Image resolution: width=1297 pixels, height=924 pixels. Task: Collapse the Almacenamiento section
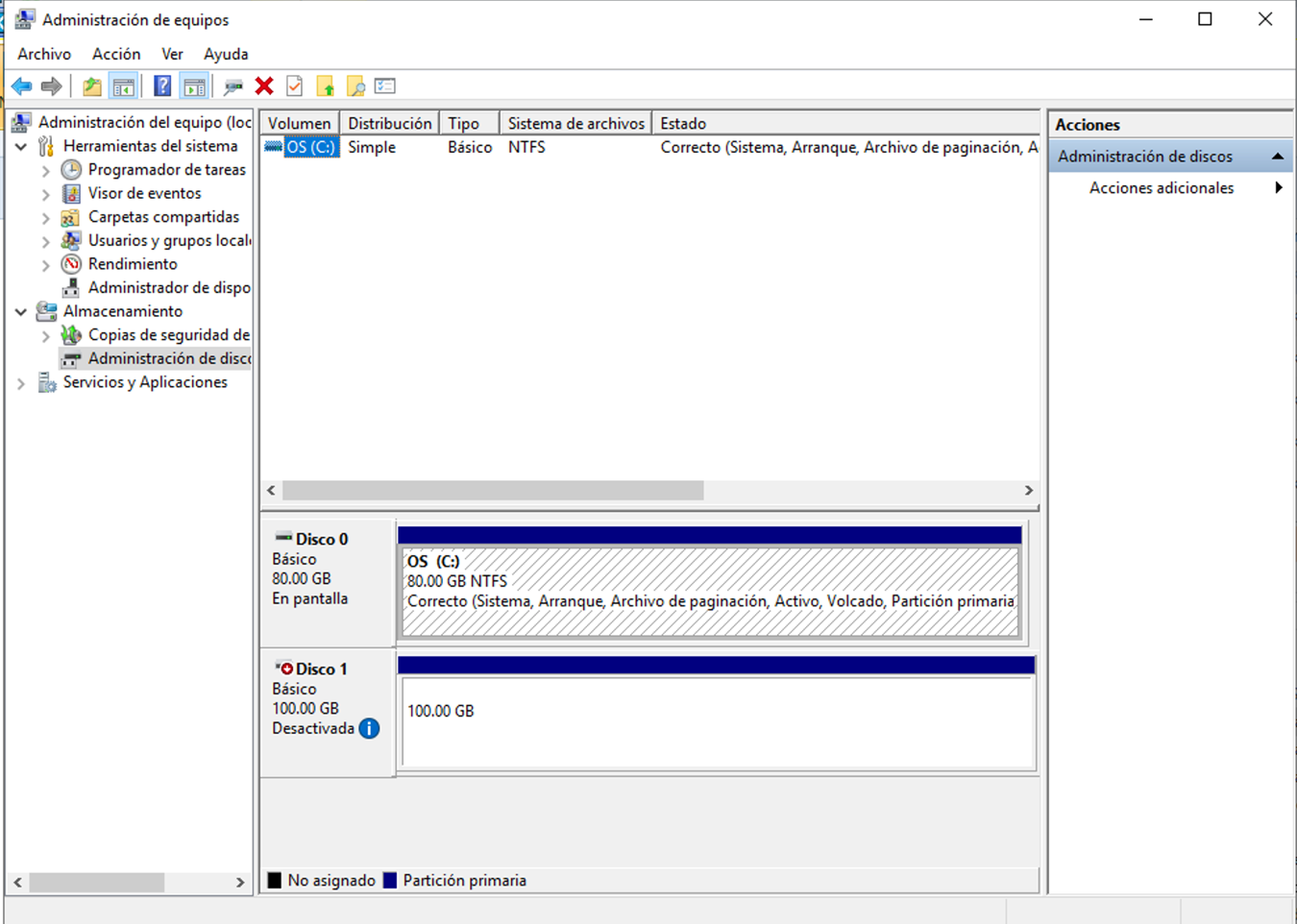pyautogui.click(x=21, y=311)
